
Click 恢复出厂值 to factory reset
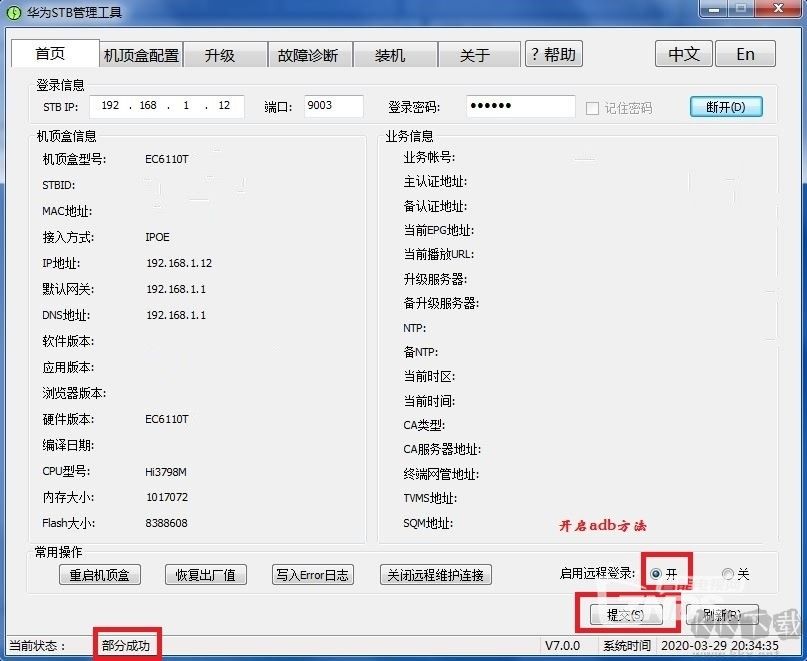[205, 574]
